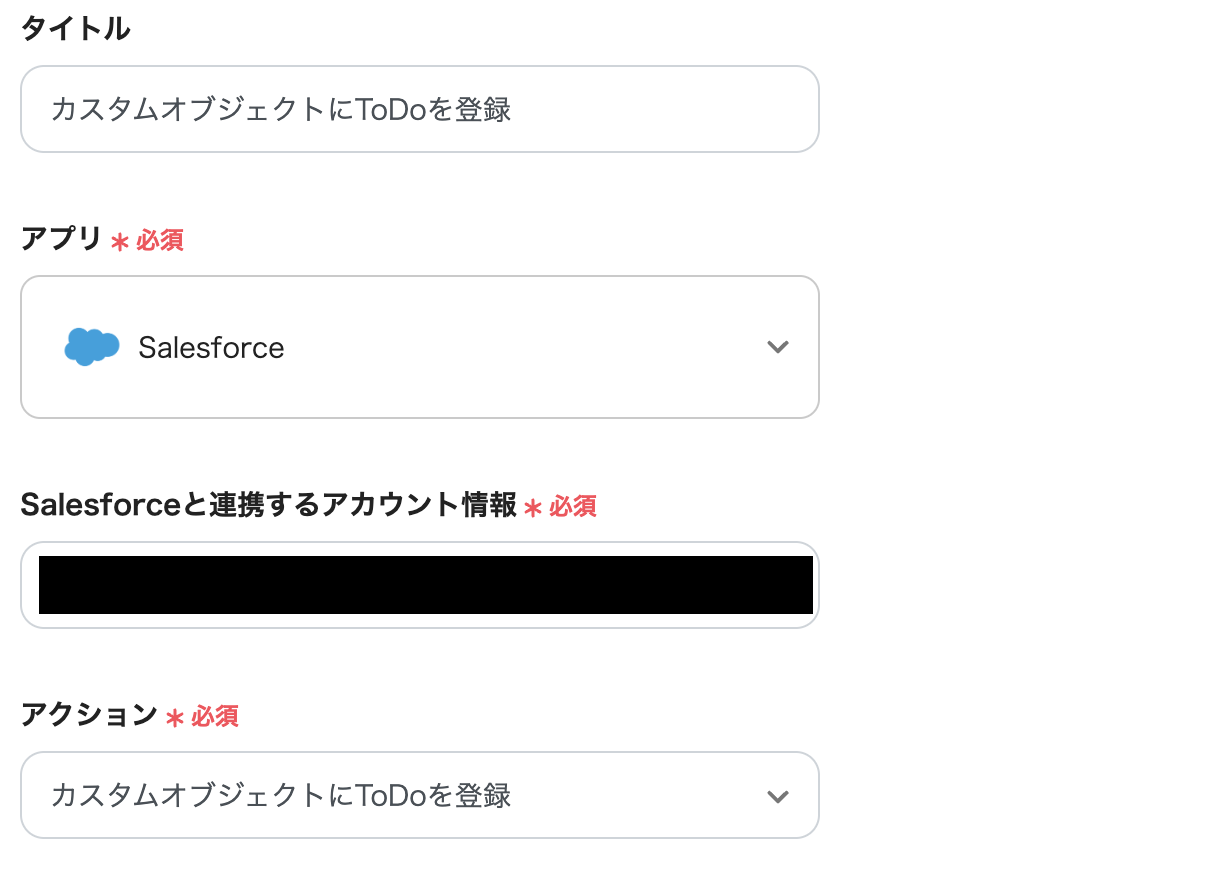Click the 必須 marker beside アプリ
Image resolution: width=1206 pixels, height=874 pixels.
(x=160, y=240)
